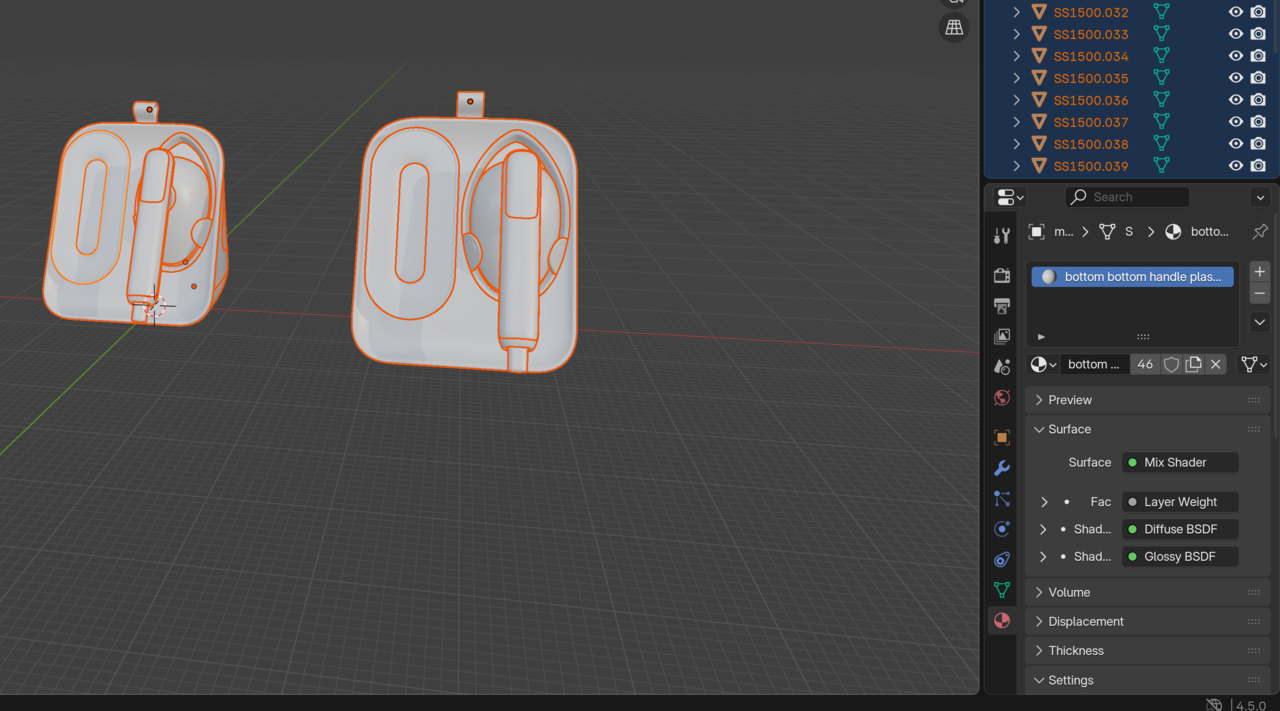Open the Particles properties tab
1280x711 pixels.
click(x=1001, y=498)
